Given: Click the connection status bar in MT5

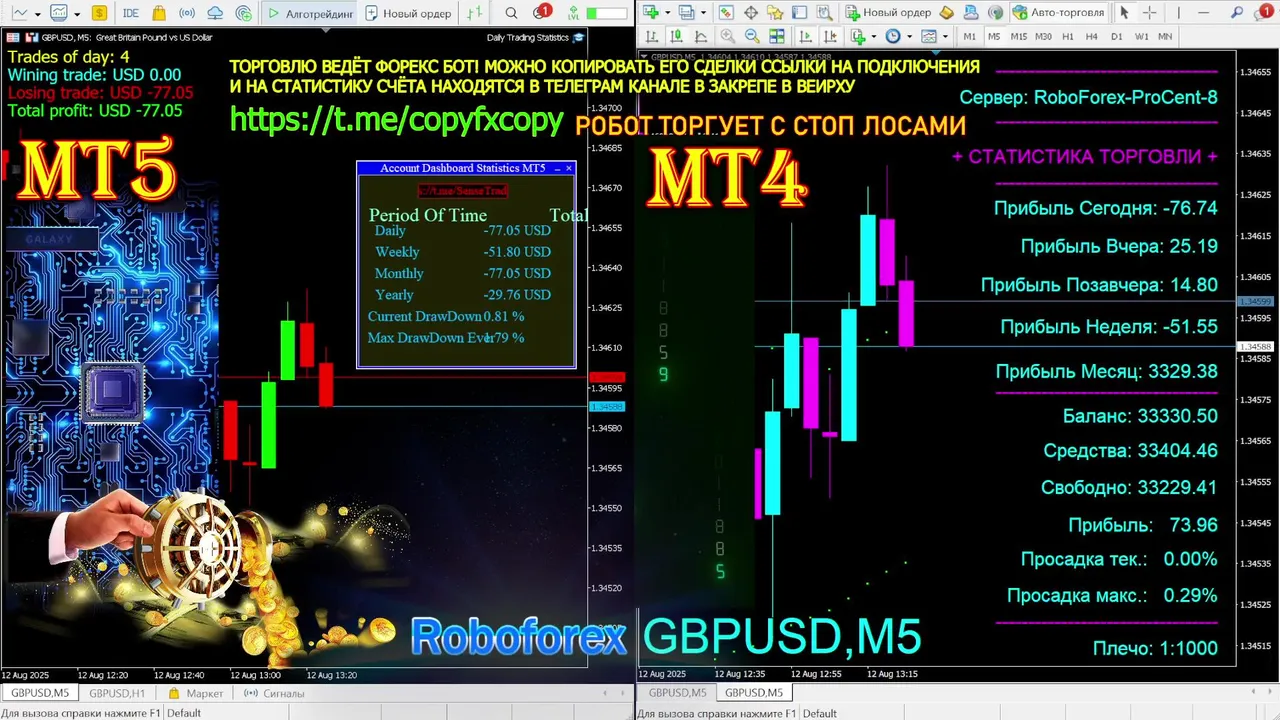Looking at the screenshot, I should click(606, 13).
